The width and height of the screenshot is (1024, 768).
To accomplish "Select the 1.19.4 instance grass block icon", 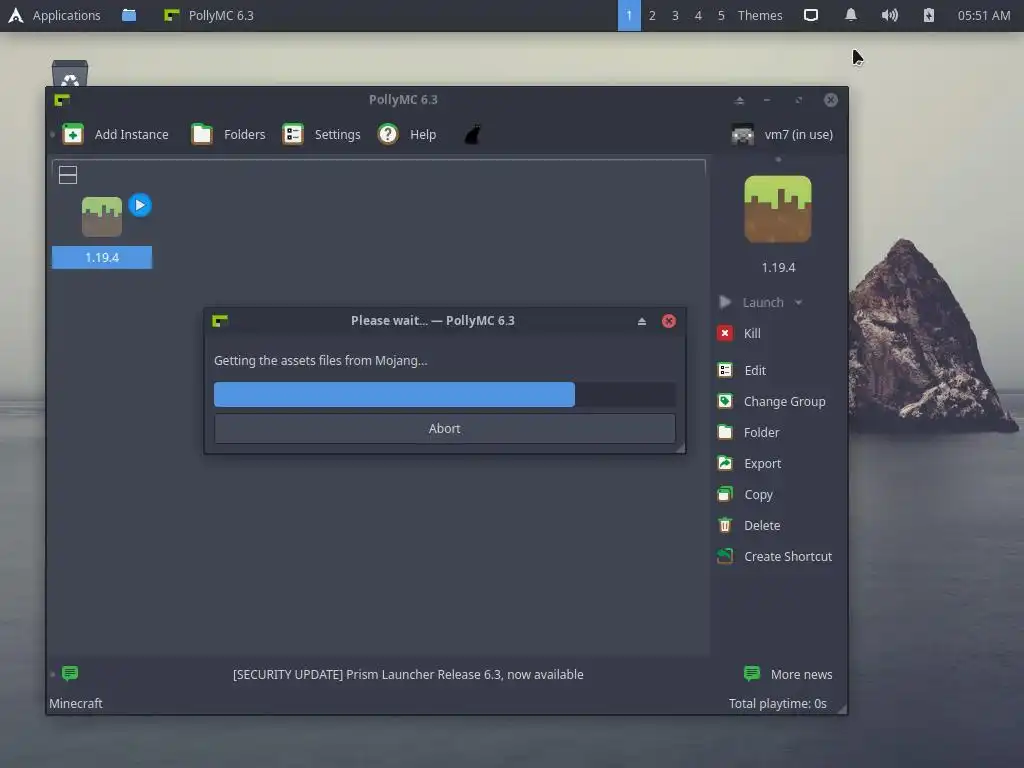I will (102, 217).
